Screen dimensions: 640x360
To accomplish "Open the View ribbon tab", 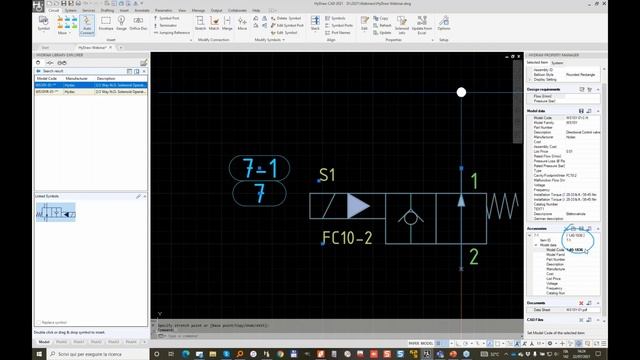I will [x=182, y=10].
